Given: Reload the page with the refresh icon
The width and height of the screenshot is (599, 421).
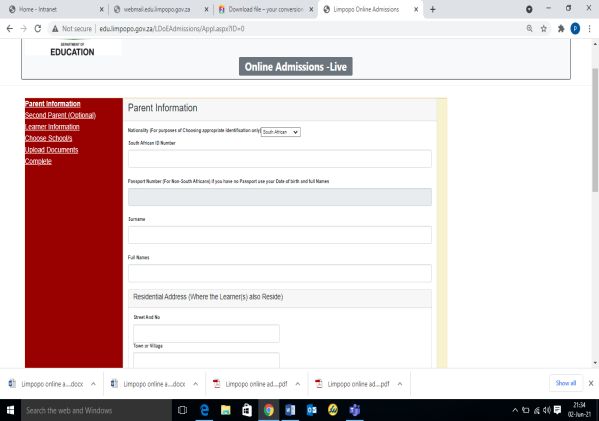Looking at the screenshot, I should click(37, 29).
